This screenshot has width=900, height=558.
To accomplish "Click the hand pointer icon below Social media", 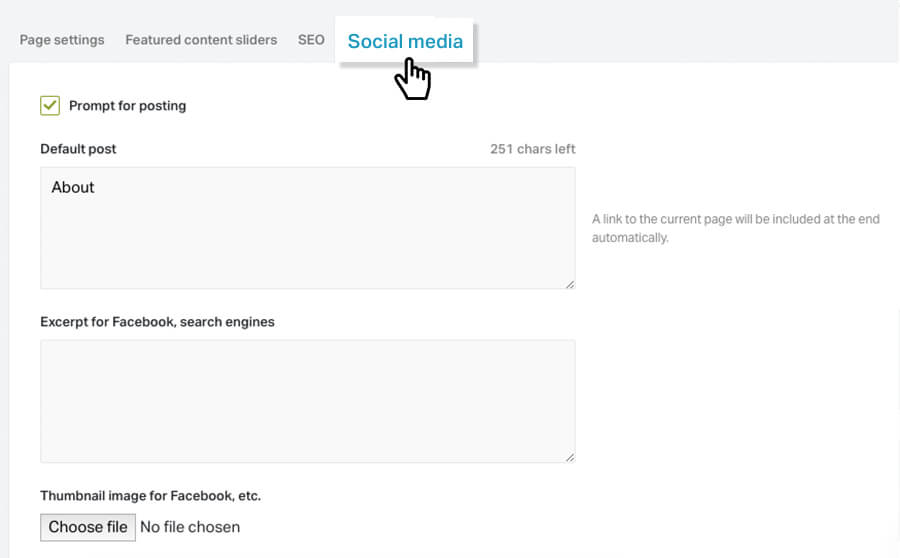I will [412, 79].
